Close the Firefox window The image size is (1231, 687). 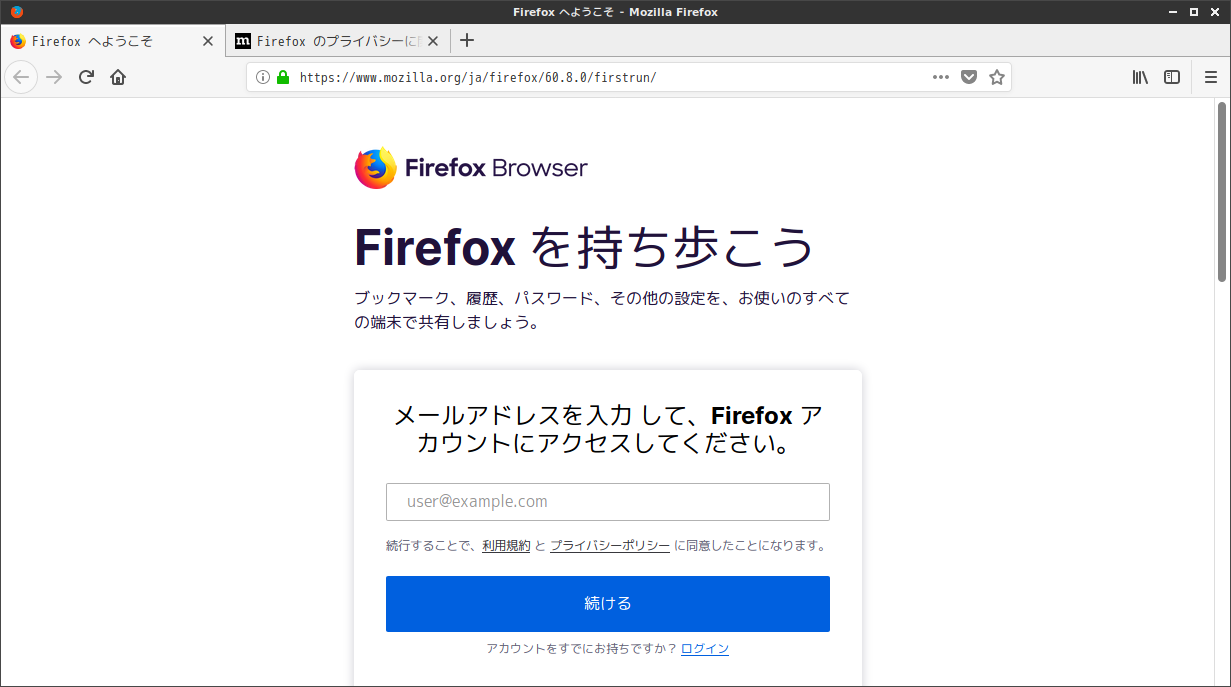click(x=1214, y=12)
